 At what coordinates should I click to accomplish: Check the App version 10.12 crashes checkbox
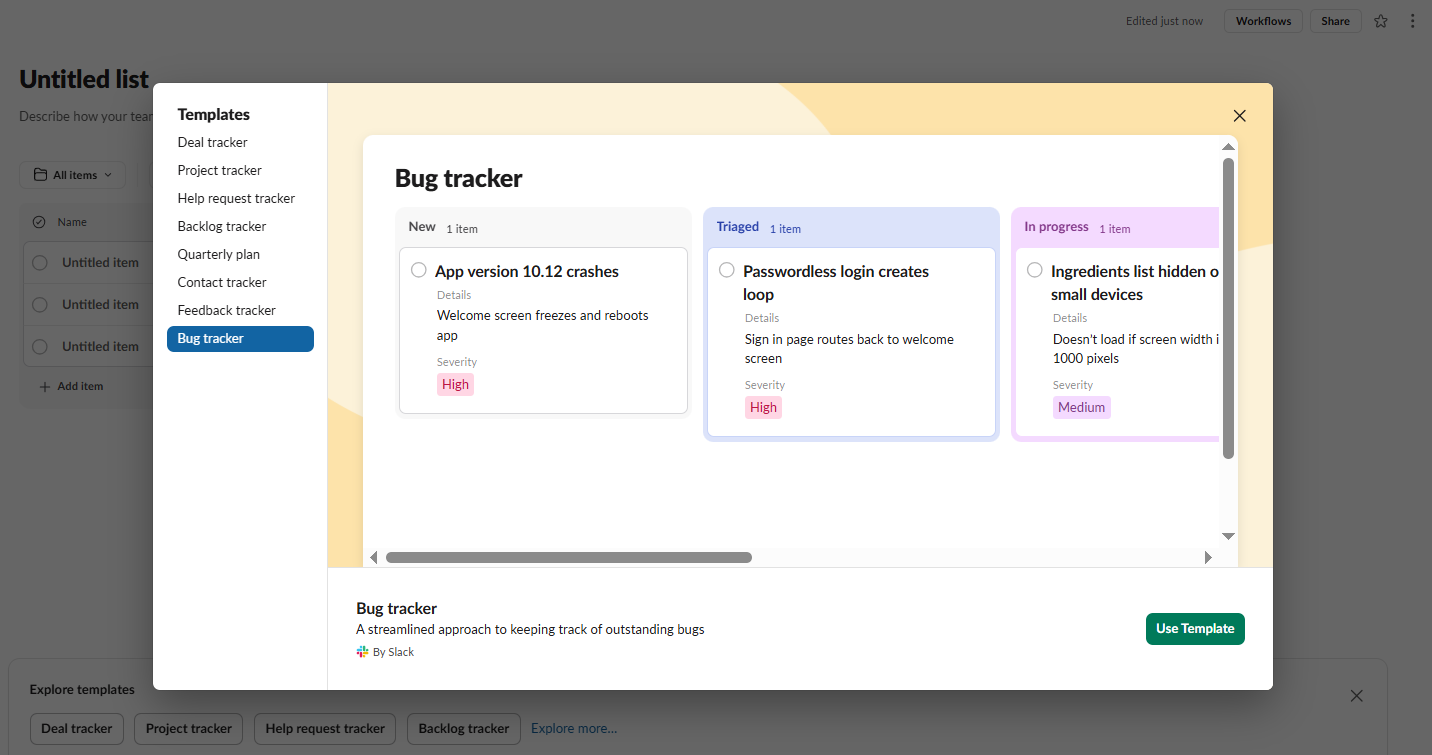418,269
